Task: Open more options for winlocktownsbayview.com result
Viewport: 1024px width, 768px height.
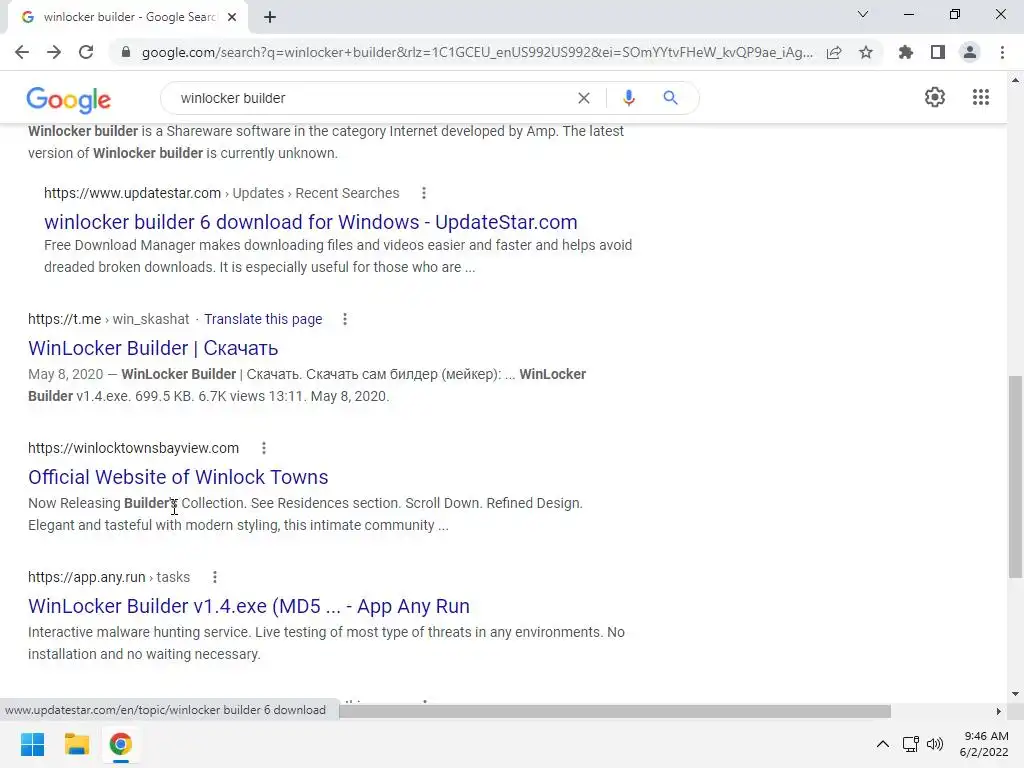Action: coord(264,448)
